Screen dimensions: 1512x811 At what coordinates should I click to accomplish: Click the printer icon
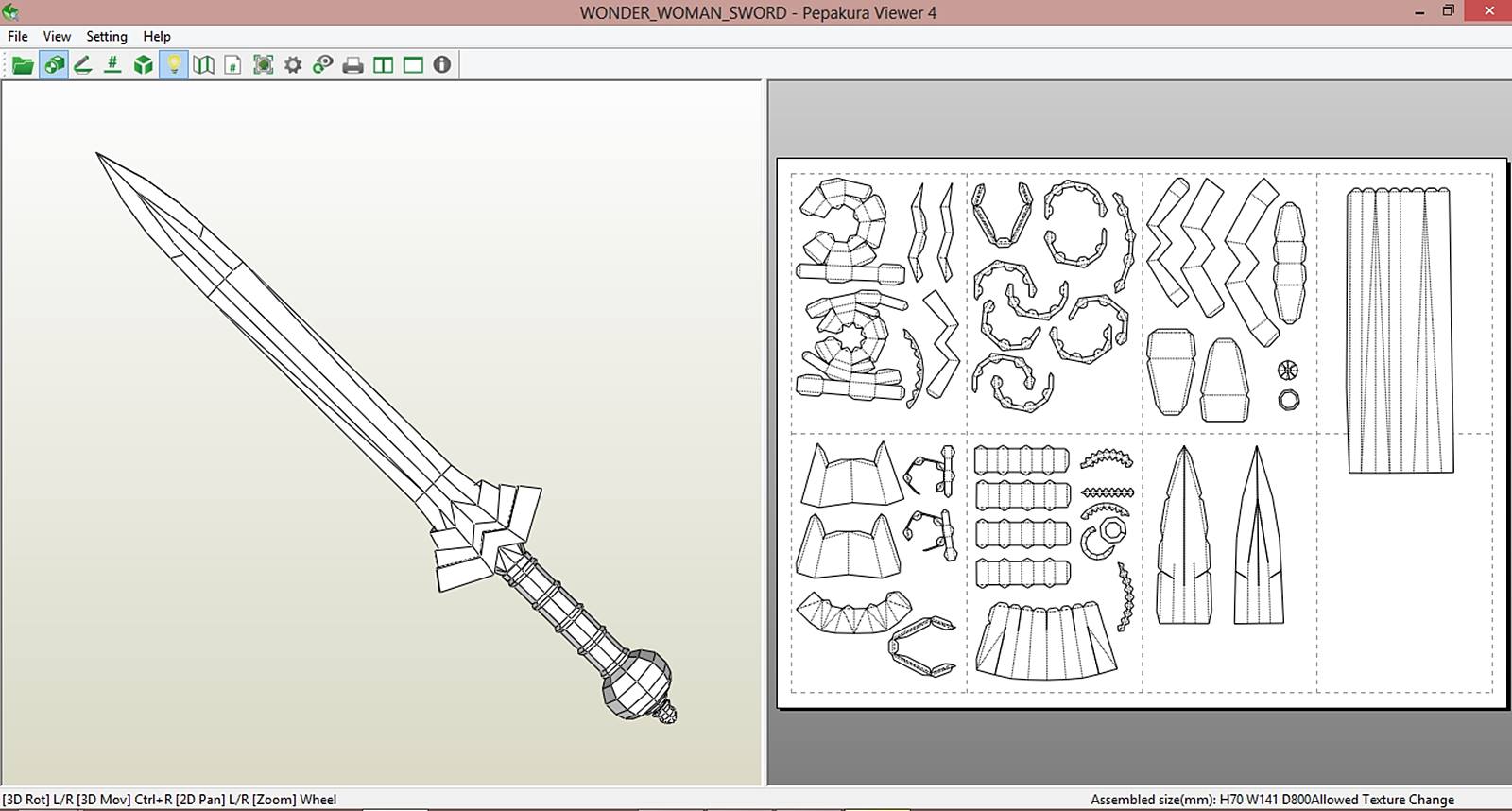[x=353, y=65]
